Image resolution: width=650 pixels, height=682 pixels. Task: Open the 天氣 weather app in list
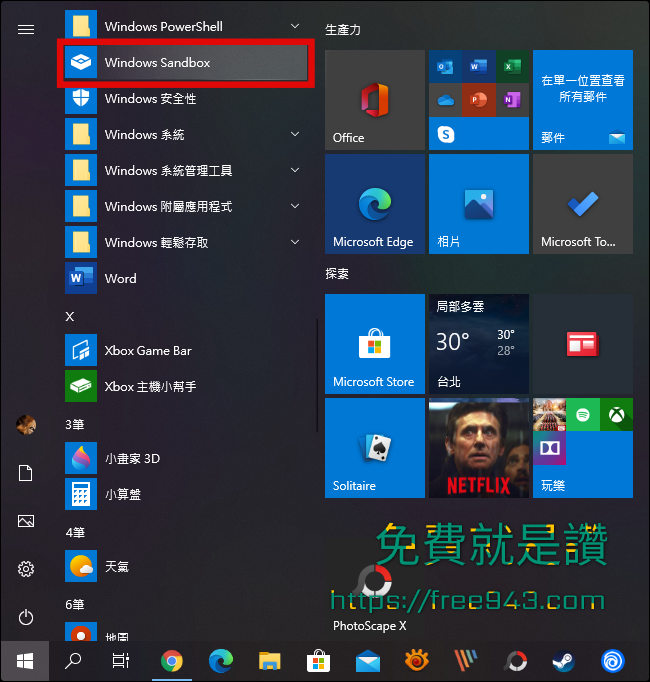tap(186, 566)
